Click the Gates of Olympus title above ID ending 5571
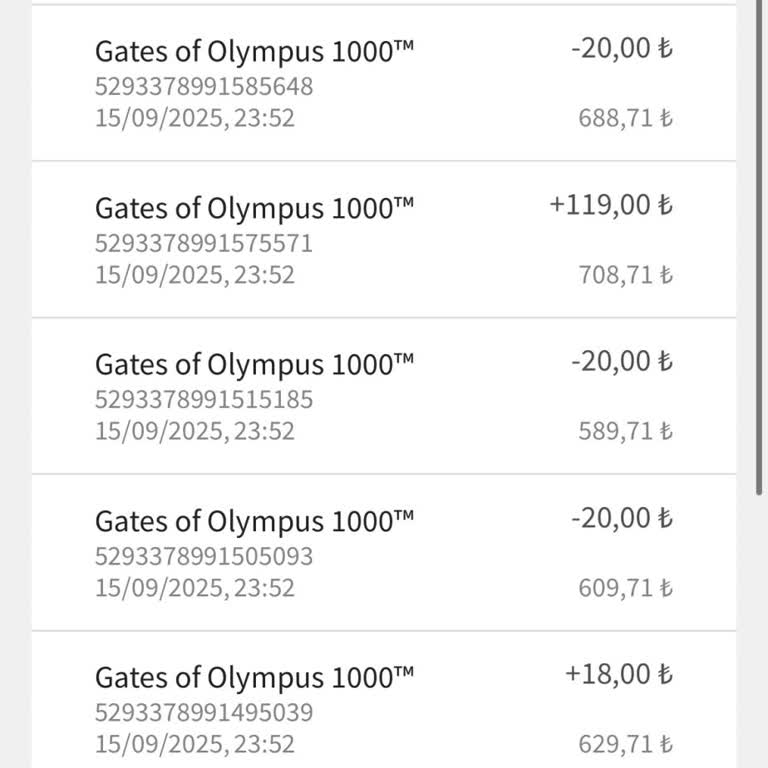 click(254, 209)
